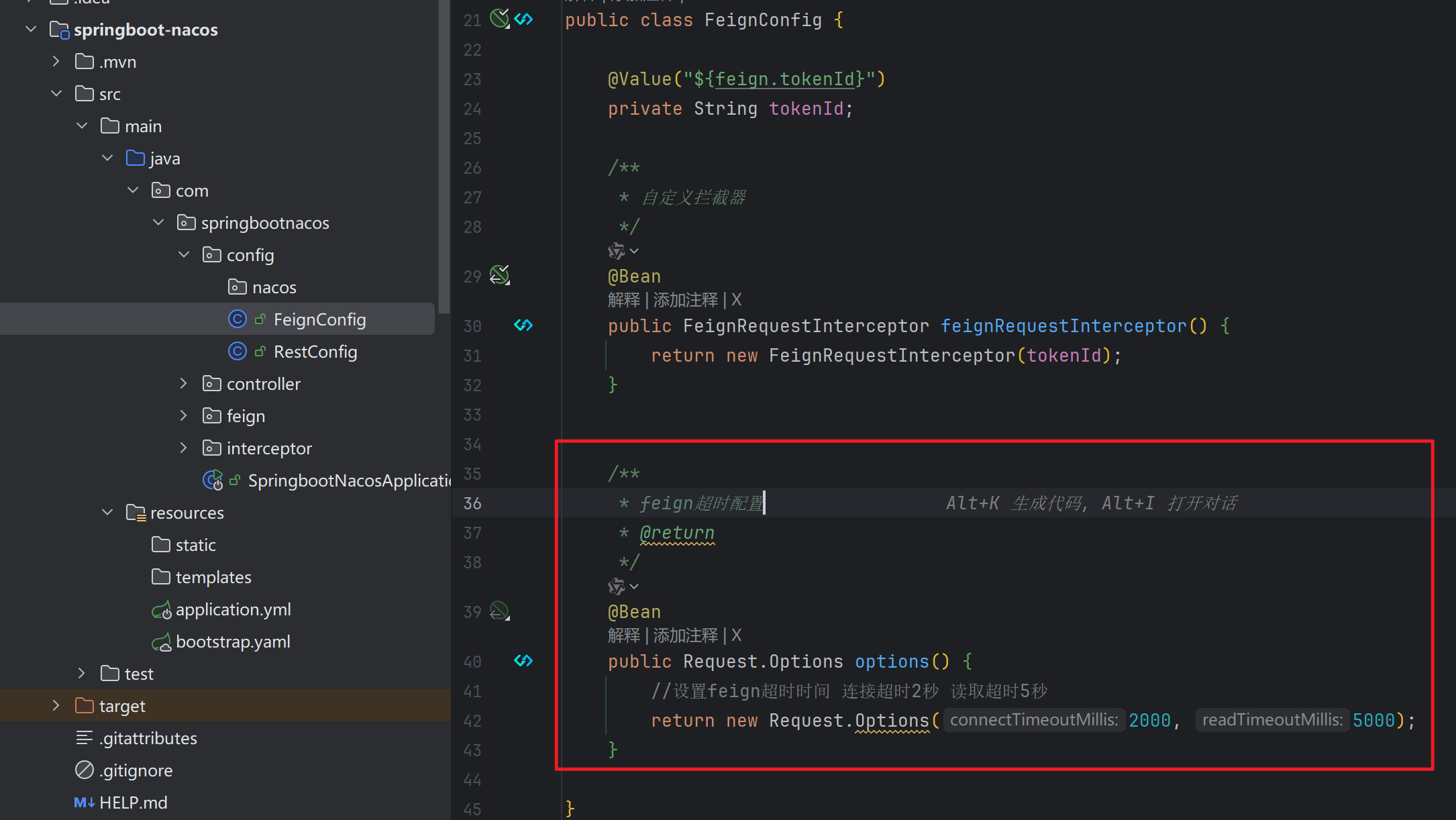Open the SpringbootNacosApplication class
This screenshot has width=1456, height=820.
(349, 480)
